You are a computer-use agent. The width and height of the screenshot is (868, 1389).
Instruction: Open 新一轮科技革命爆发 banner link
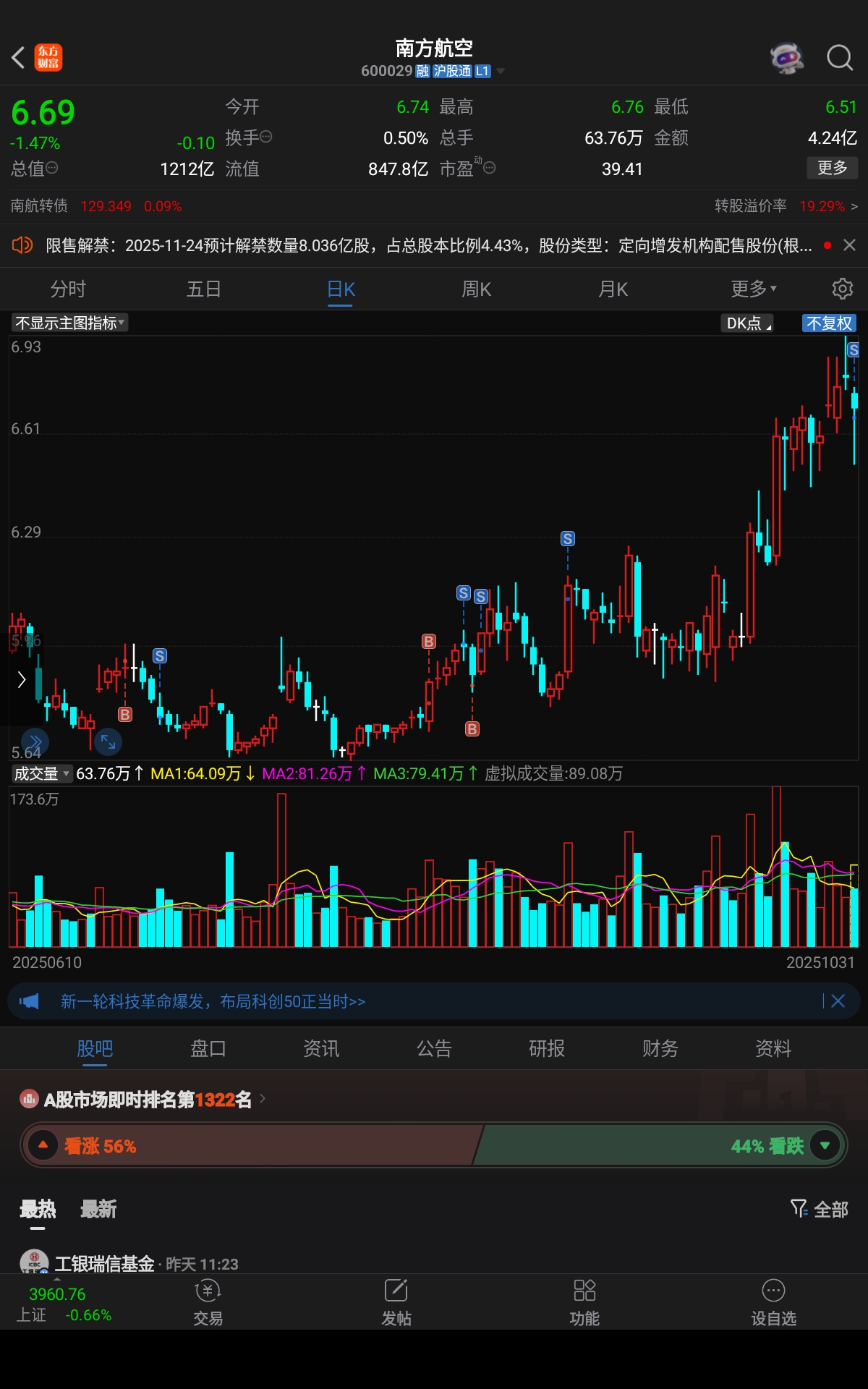click(213, 1001)
